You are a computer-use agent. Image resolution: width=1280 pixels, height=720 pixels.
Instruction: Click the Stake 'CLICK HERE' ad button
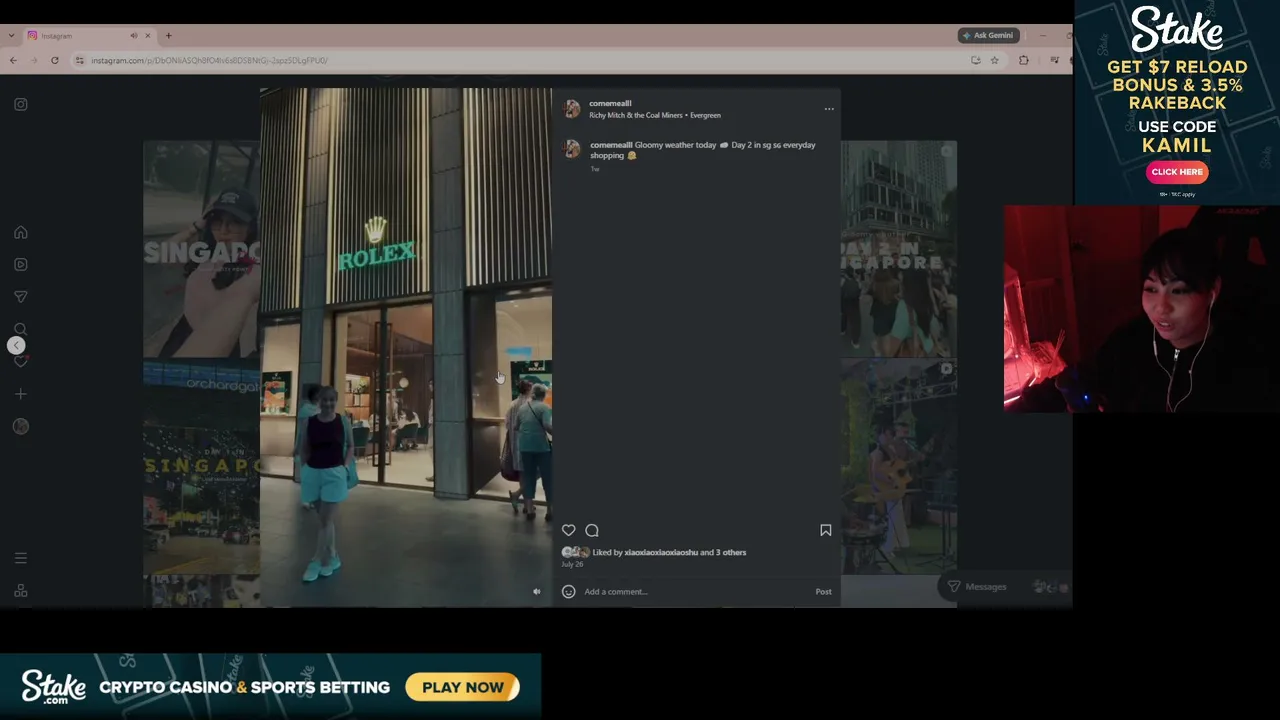[1177, 172]
